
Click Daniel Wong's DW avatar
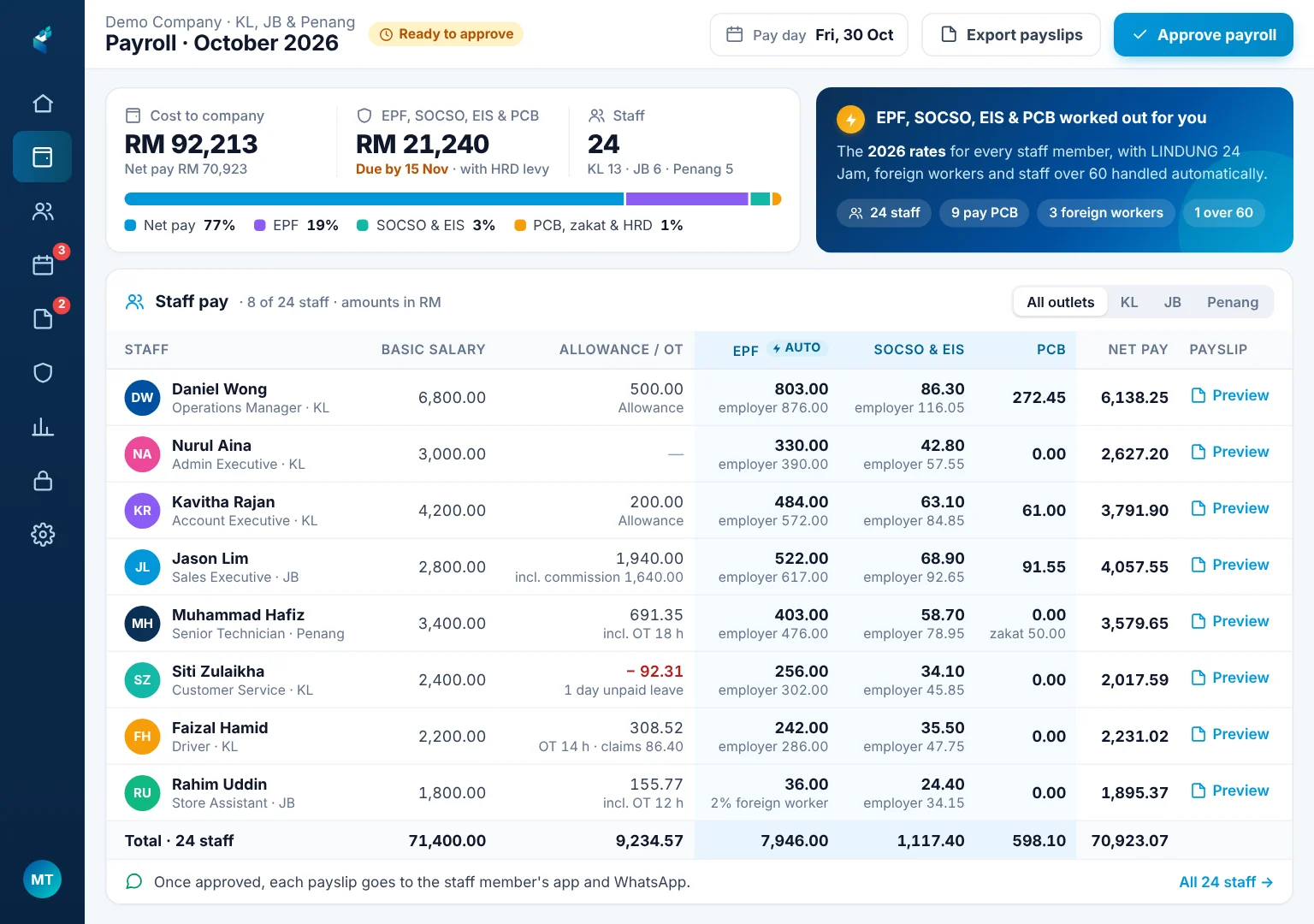coord(142,398)
